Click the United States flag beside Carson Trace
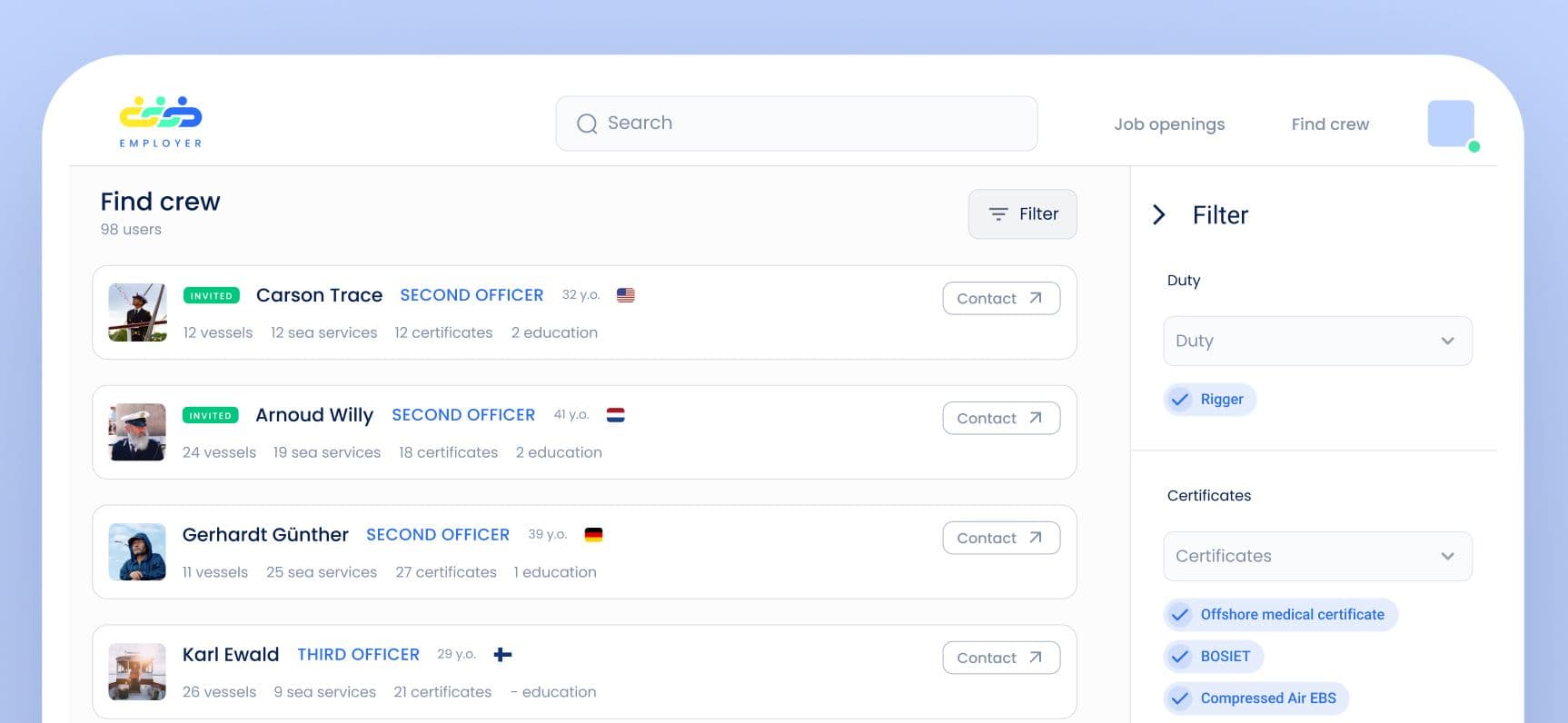Viewport: 1568px width, 723px height. 625,295
